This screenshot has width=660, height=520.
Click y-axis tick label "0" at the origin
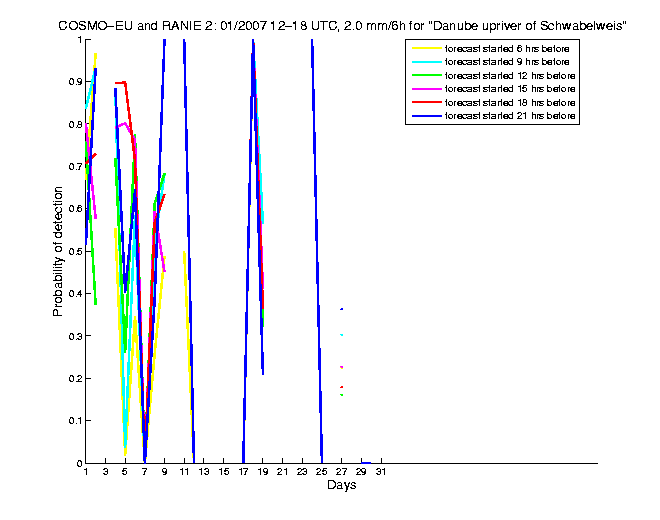coord(80,463)
